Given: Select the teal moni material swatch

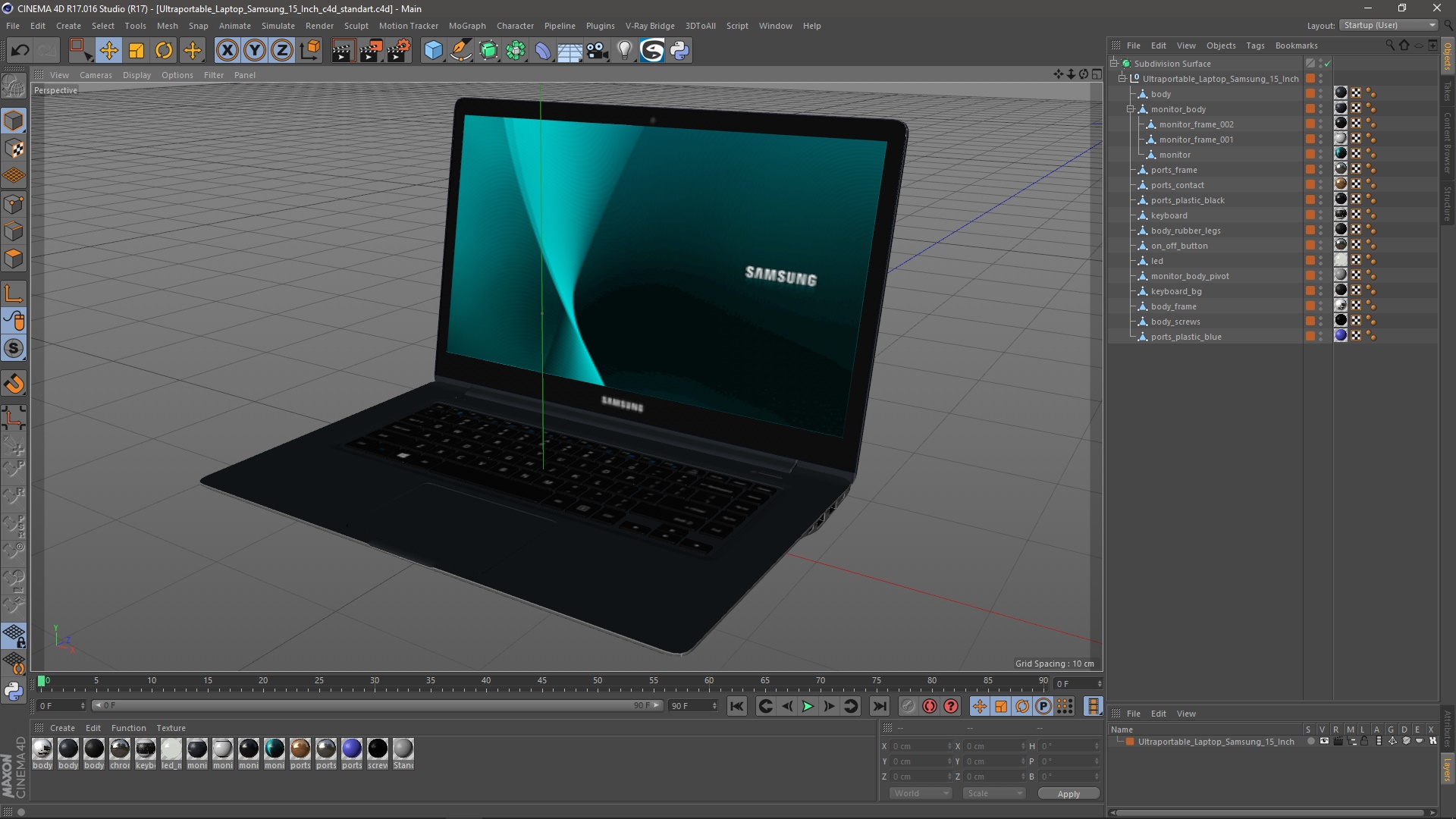Looking at the screenshot, I should (275, 748).
